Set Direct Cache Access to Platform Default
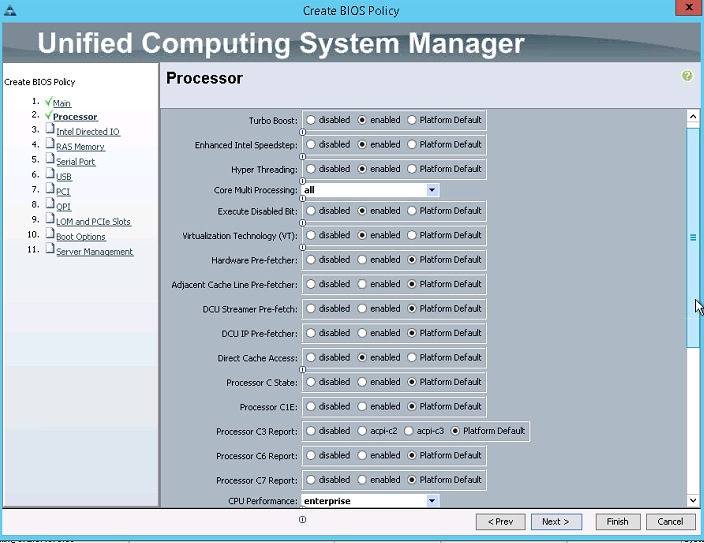This screenshot has width=704, height=543. click(412, 358)
